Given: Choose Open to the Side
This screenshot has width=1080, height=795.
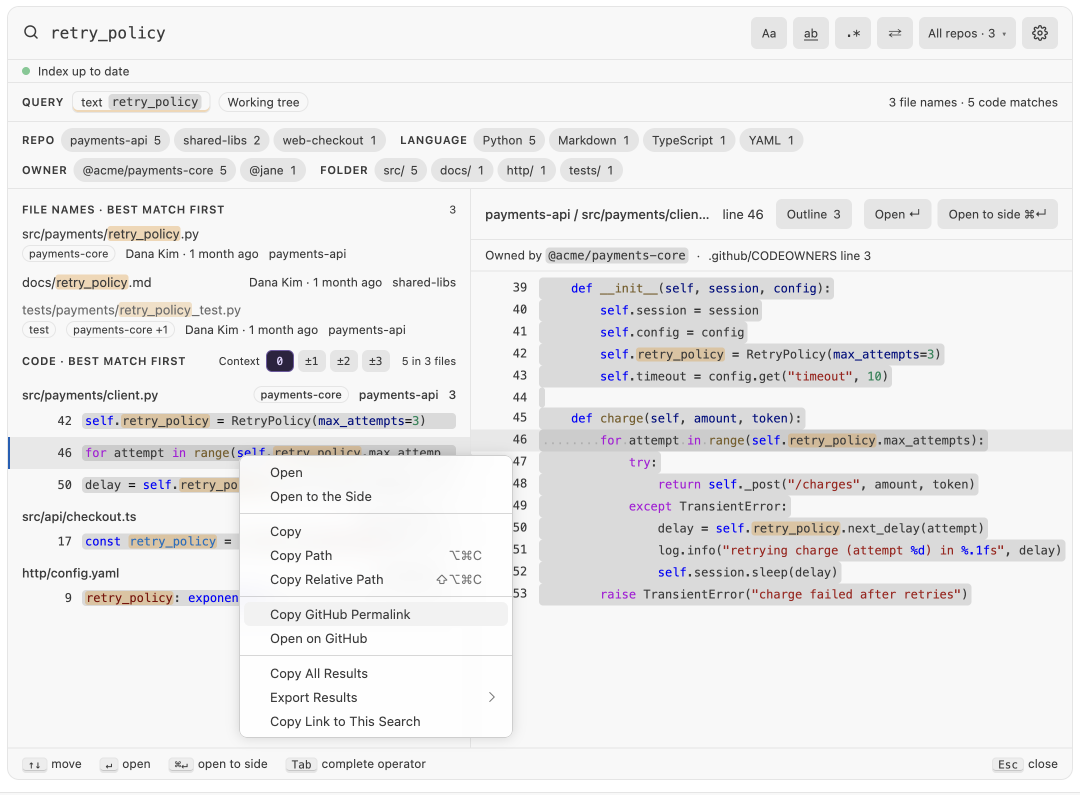Looking at the screenshot, I should click(x=375, y=497).
